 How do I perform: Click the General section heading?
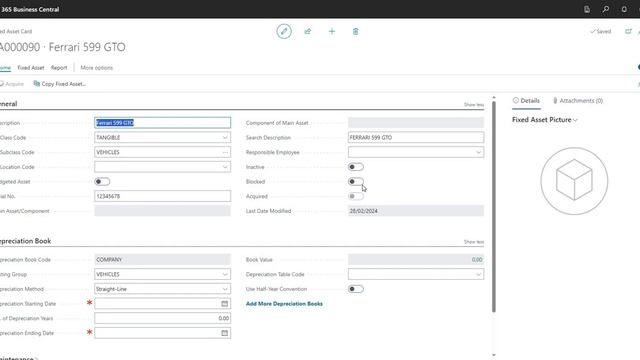pyautogui.click(x=9, y=104)
